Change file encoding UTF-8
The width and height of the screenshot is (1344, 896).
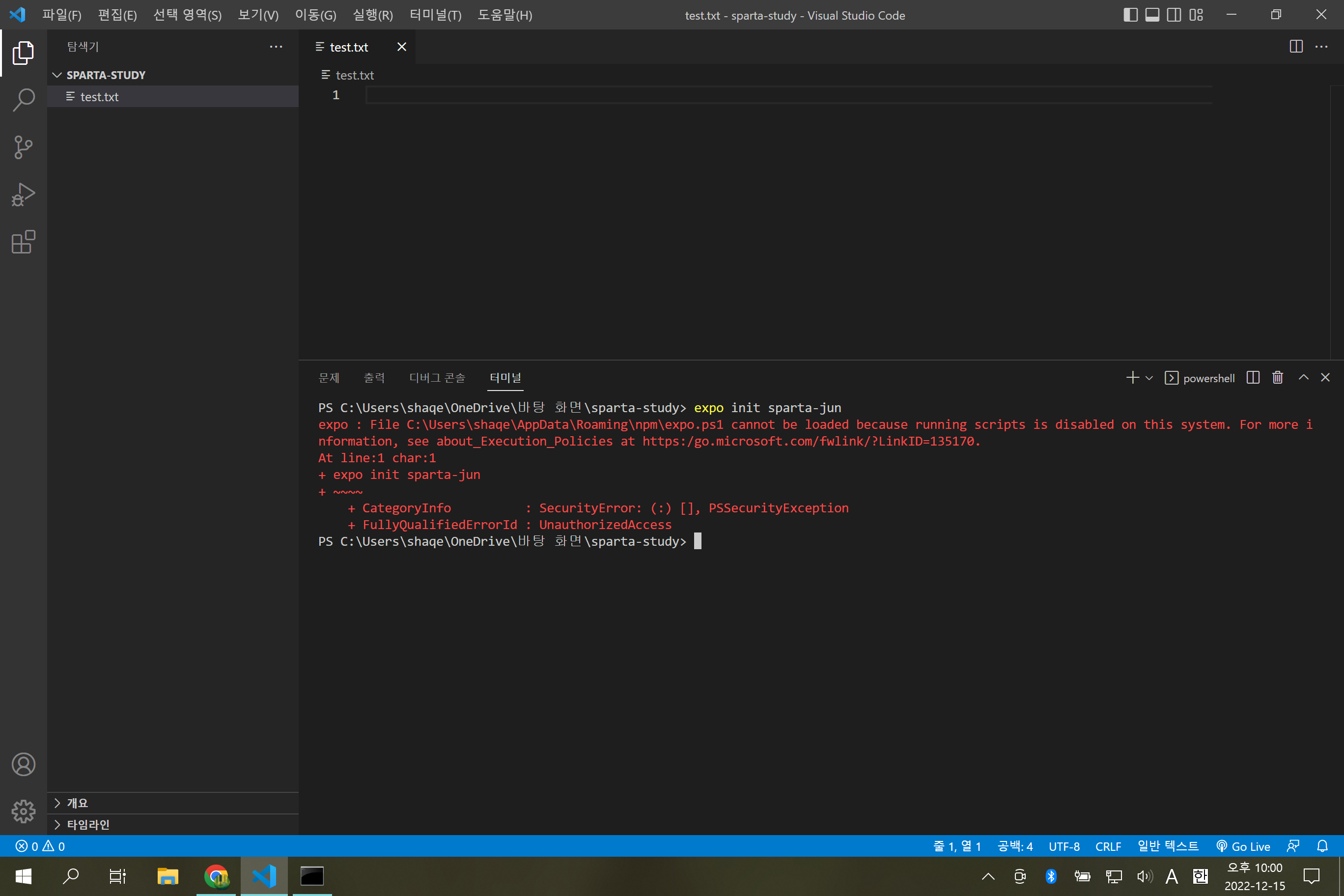click(1064, 846)
